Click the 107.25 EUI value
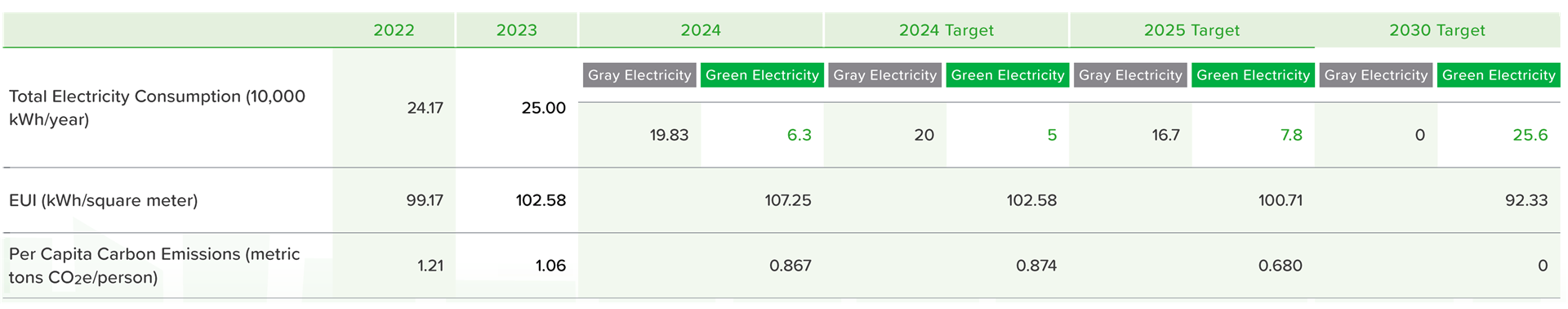Viewport: 1568px width, 309px height. (x=788, y=200)
